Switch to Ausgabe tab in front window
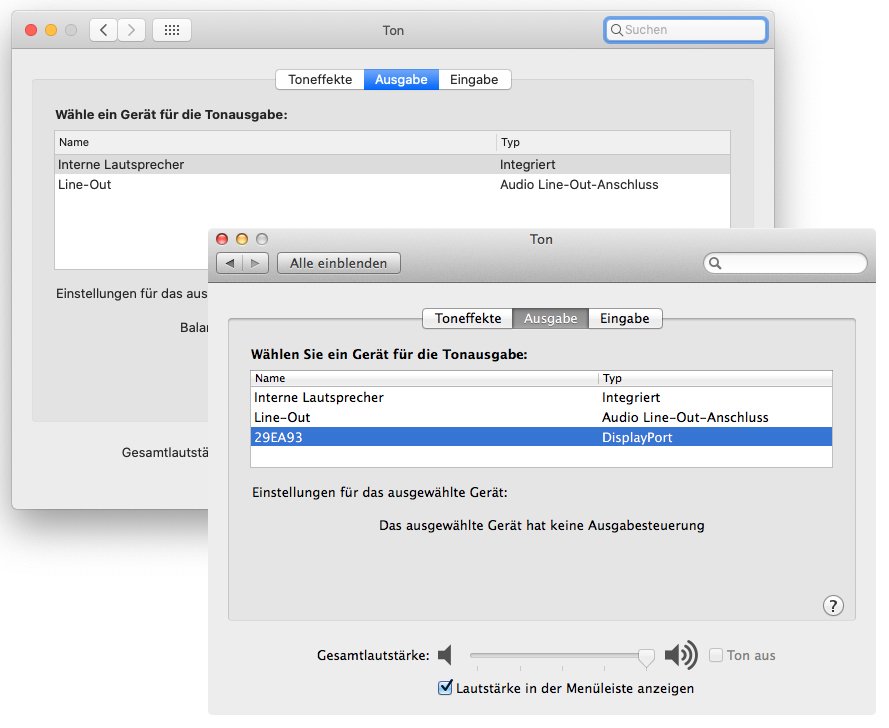 [x=551, y=318]
